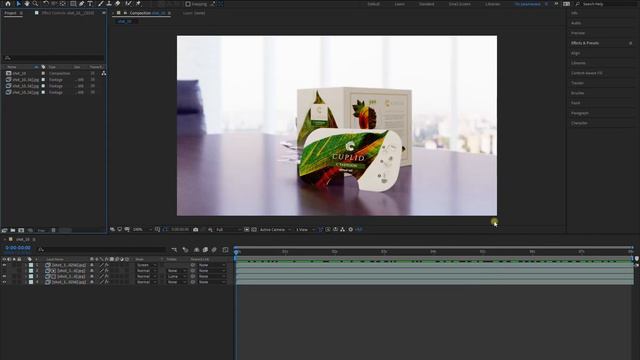
Task: Click the label color swatch of layer 1
Action: pos(31,265)
